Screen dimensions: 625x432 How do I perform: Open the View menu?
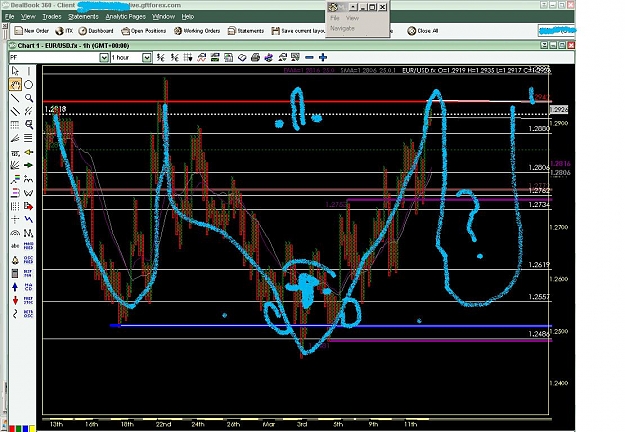pyautogui.click(x=28, y=16)
